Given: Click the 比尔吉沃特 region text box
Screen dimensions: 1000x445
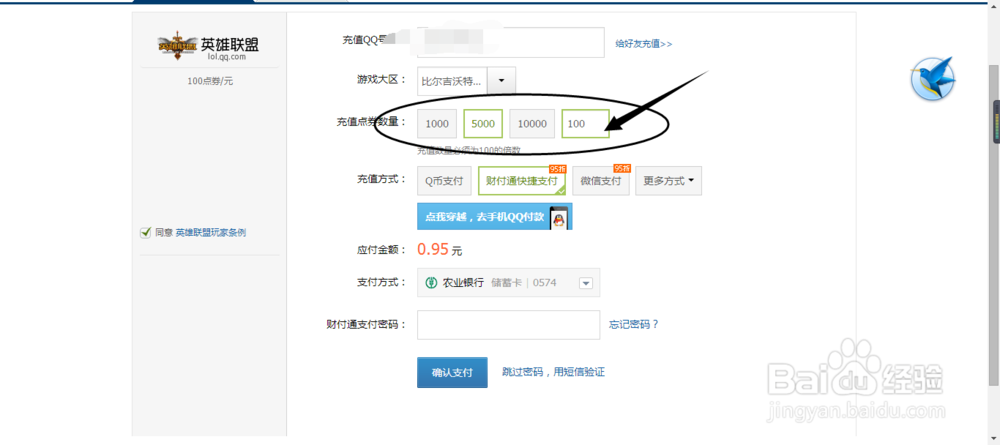Looking at the screenshot, I should (x=452, y=81).
